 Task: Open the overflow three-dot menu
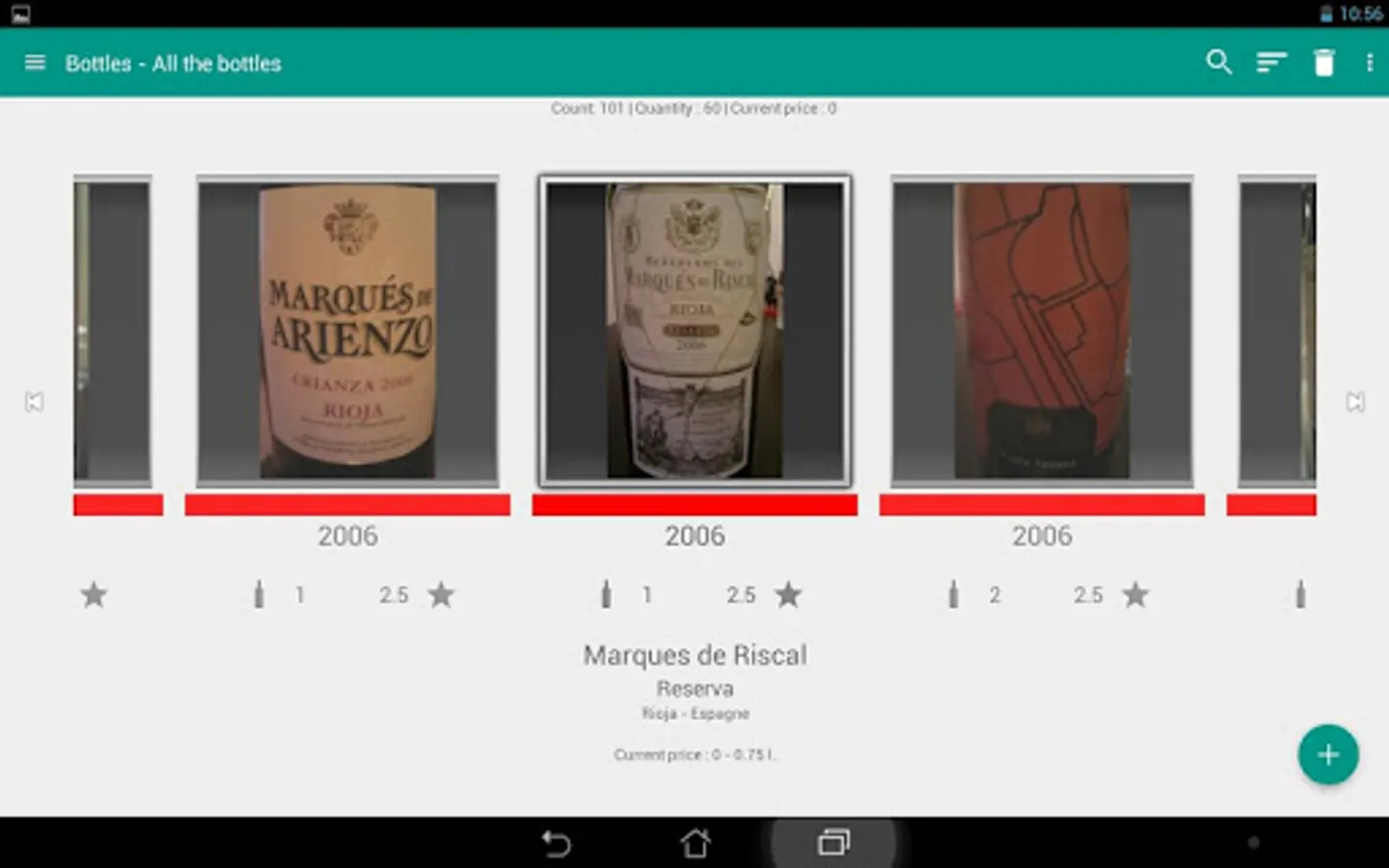pyautogui.click(x=1370, y=63)
